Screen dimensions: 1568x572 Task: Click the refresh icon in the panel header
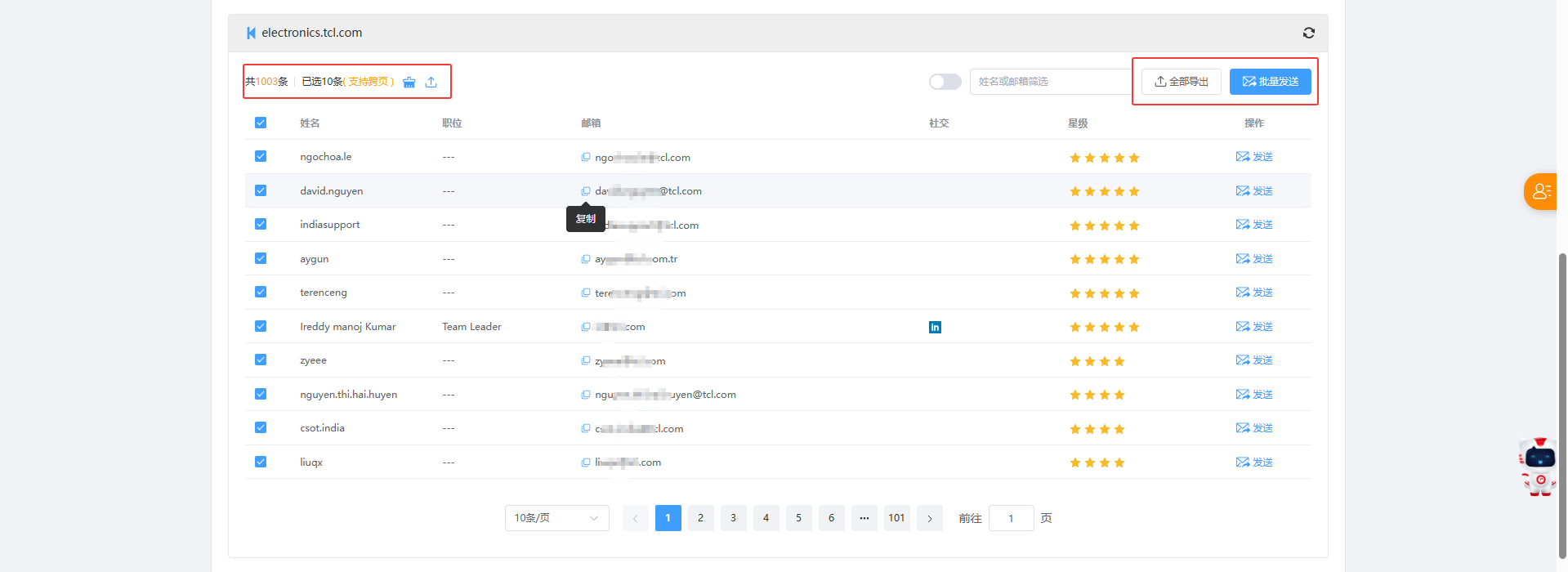pos(1308,33)
